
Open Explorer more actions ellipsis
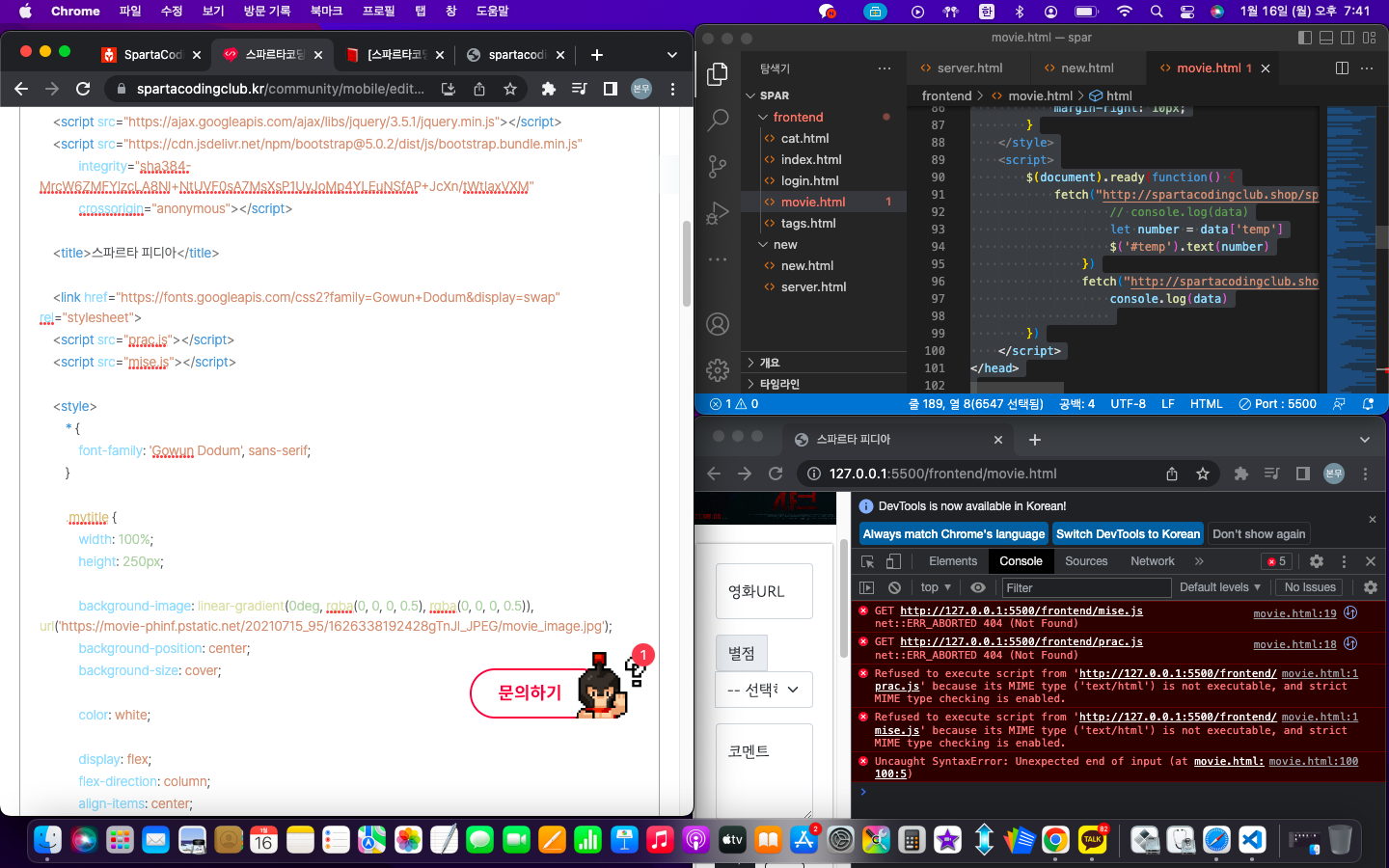coord(885,68)
